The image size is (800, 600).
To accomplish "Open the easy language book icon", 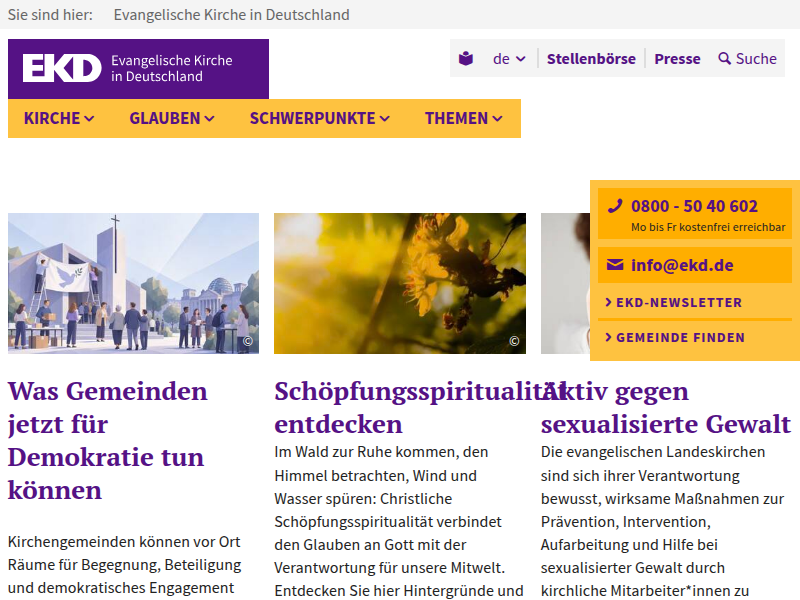I will [465, 59].
